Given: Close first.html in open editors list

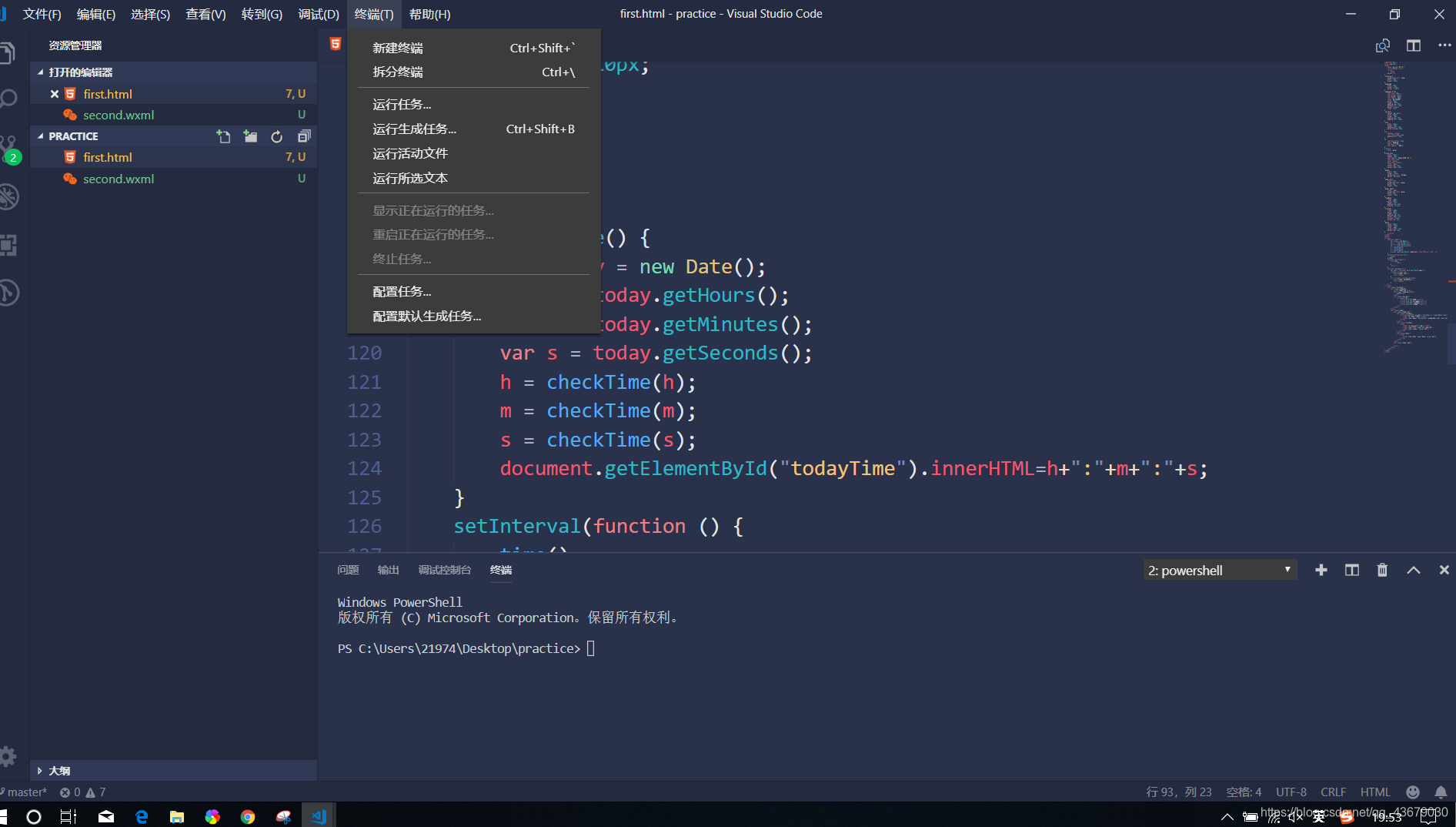Looking at the screenshot, I should (55, 94).
